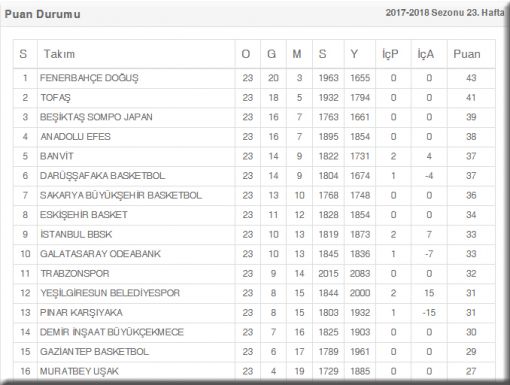Open MURATBEY UŞAK team

click(79, 371)
